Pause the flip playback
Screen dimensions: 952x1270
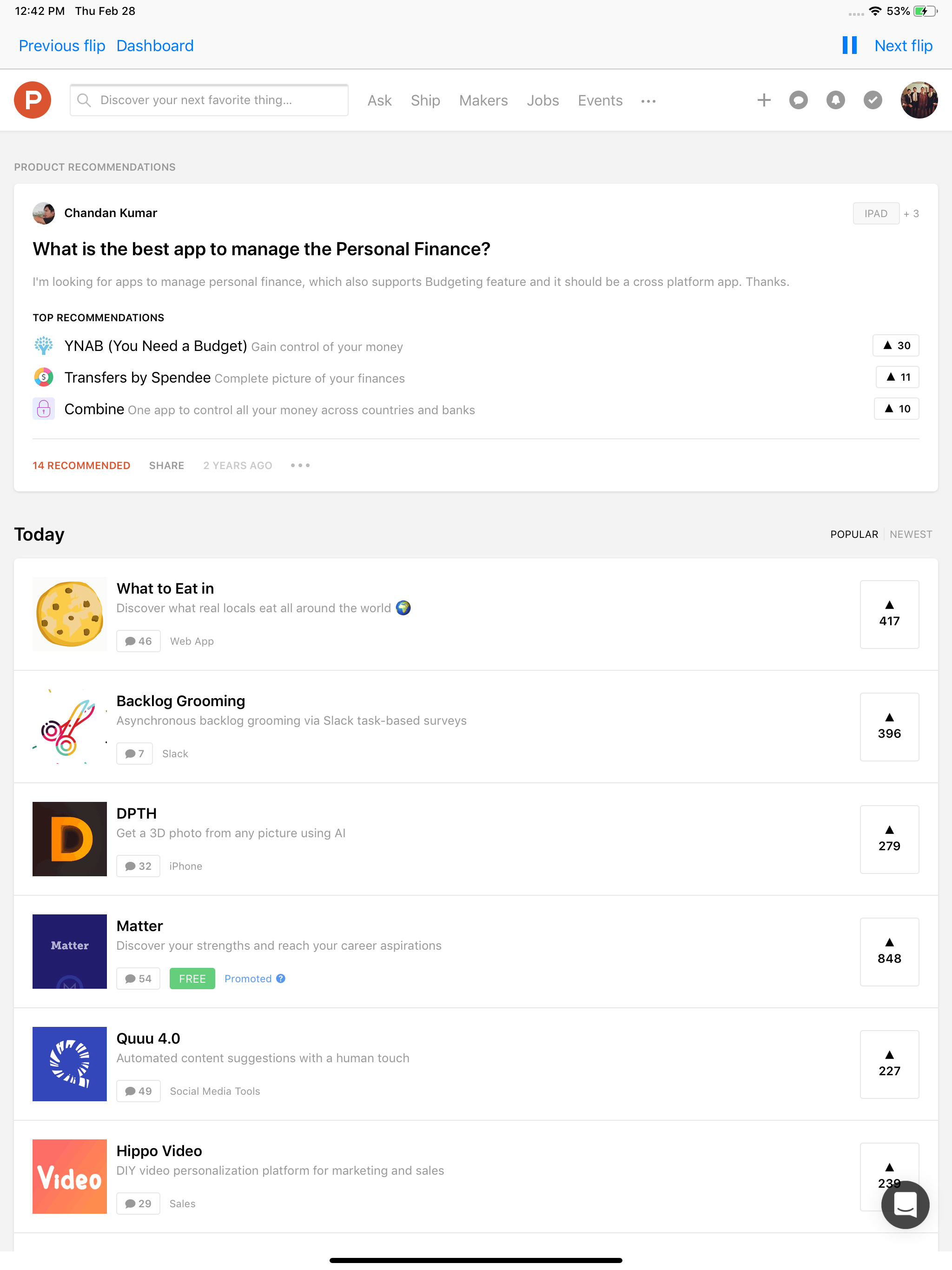coord(849,46)
